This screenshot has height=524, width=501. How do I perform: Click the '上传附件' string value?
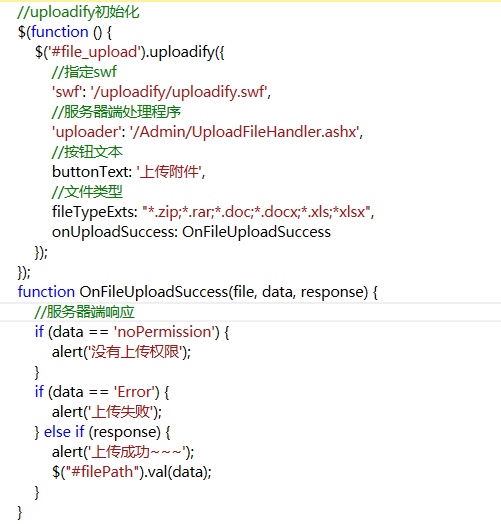click(x=169, y=172)
